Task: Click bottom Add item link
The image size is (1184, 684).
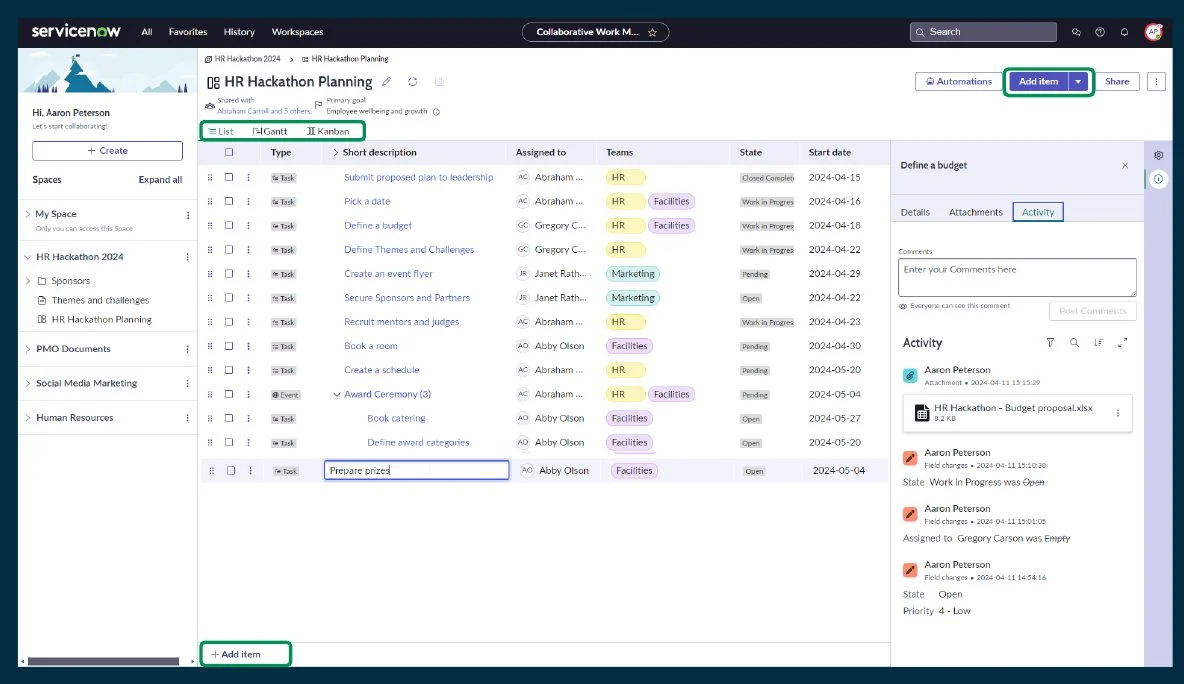Action: tap(236, 655)
